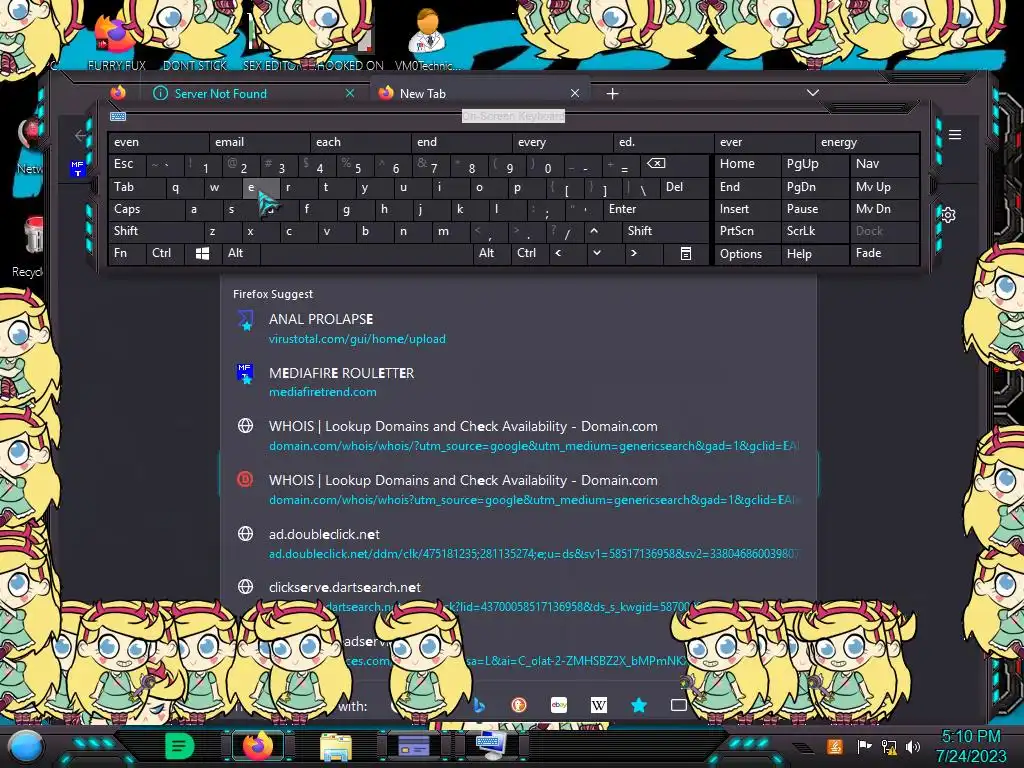This screenshot has width=1024, height=768.
Task: Close the New Tab tab
Action: pyautogui.click(x=575, y=93)
